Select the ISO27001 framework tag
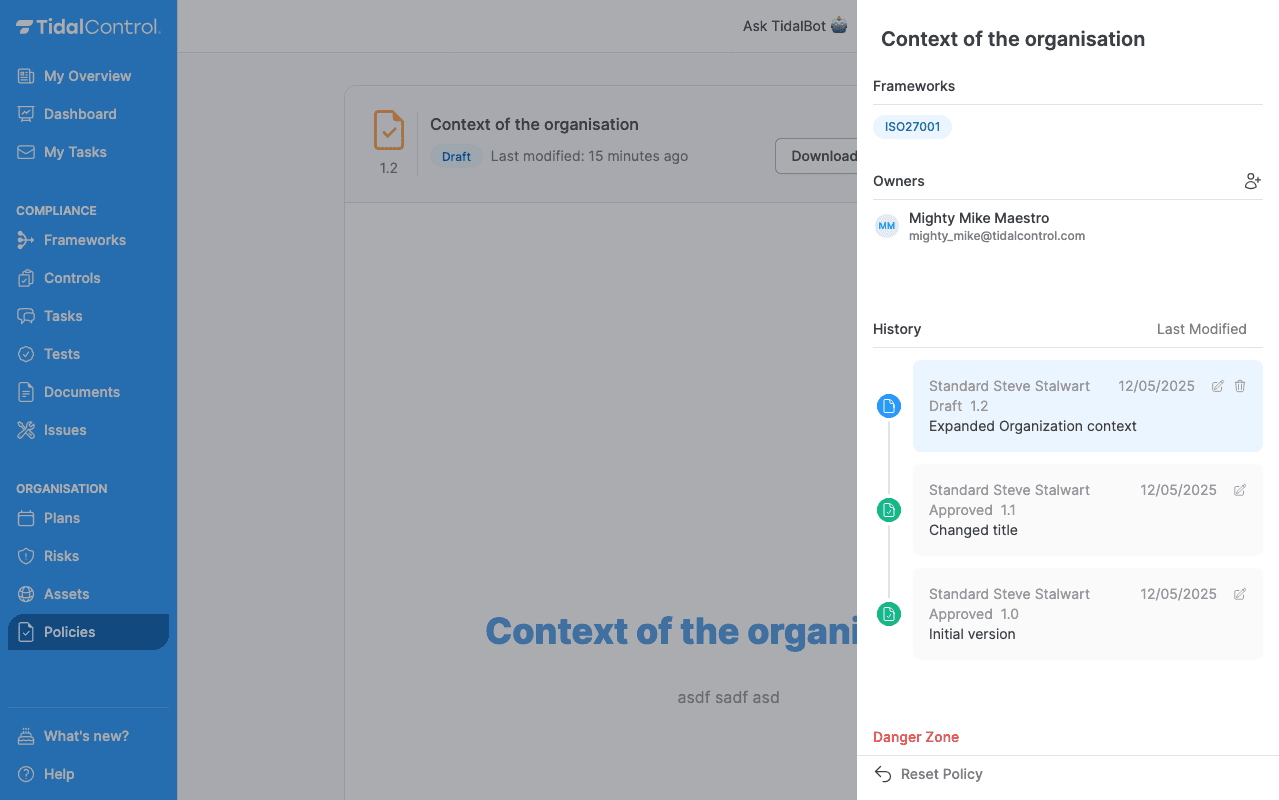1279x800 pixels. tap(912, 127)
